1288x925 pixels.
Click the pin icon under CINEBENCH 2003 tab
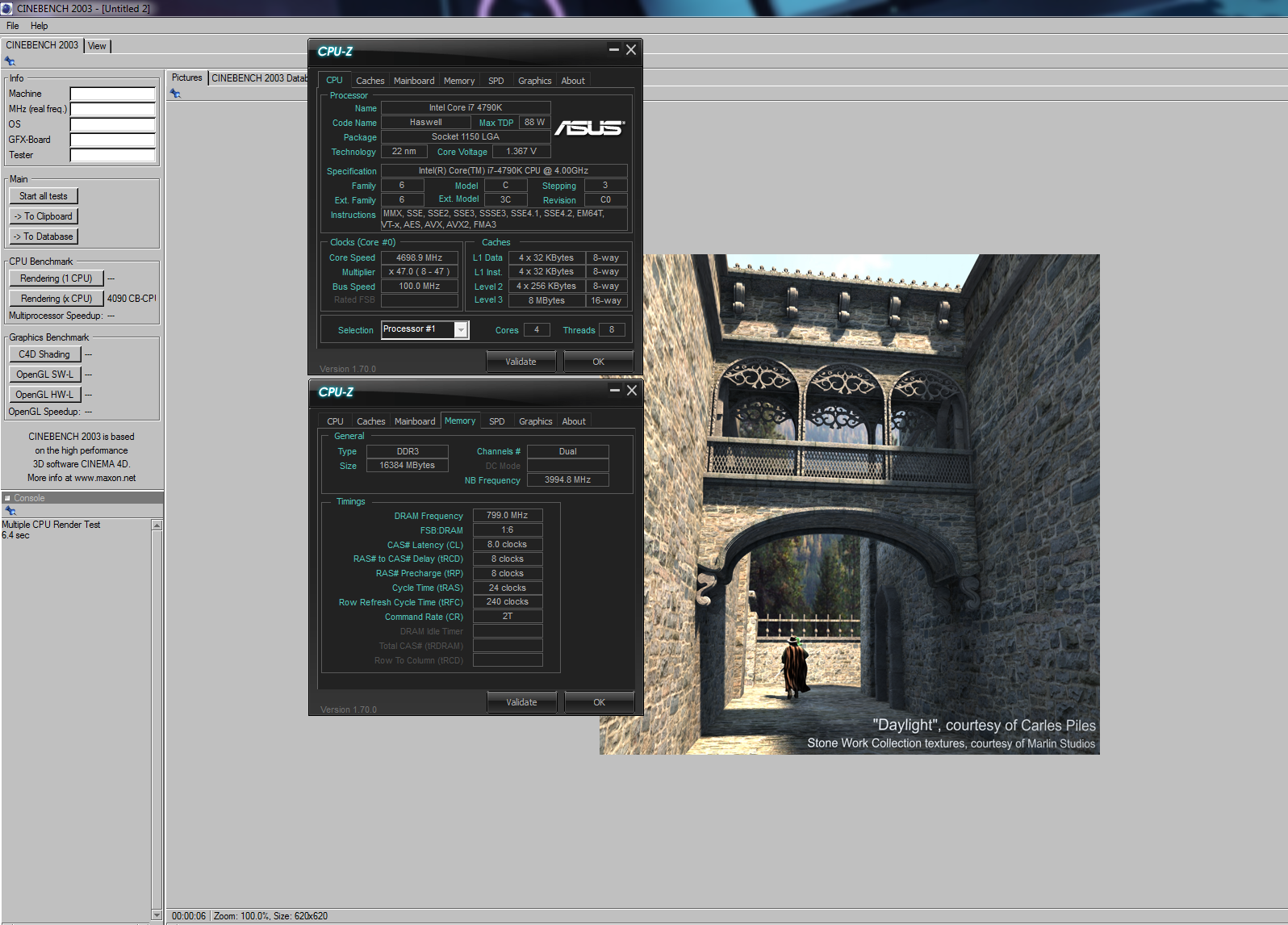click(x=10, y=61)
